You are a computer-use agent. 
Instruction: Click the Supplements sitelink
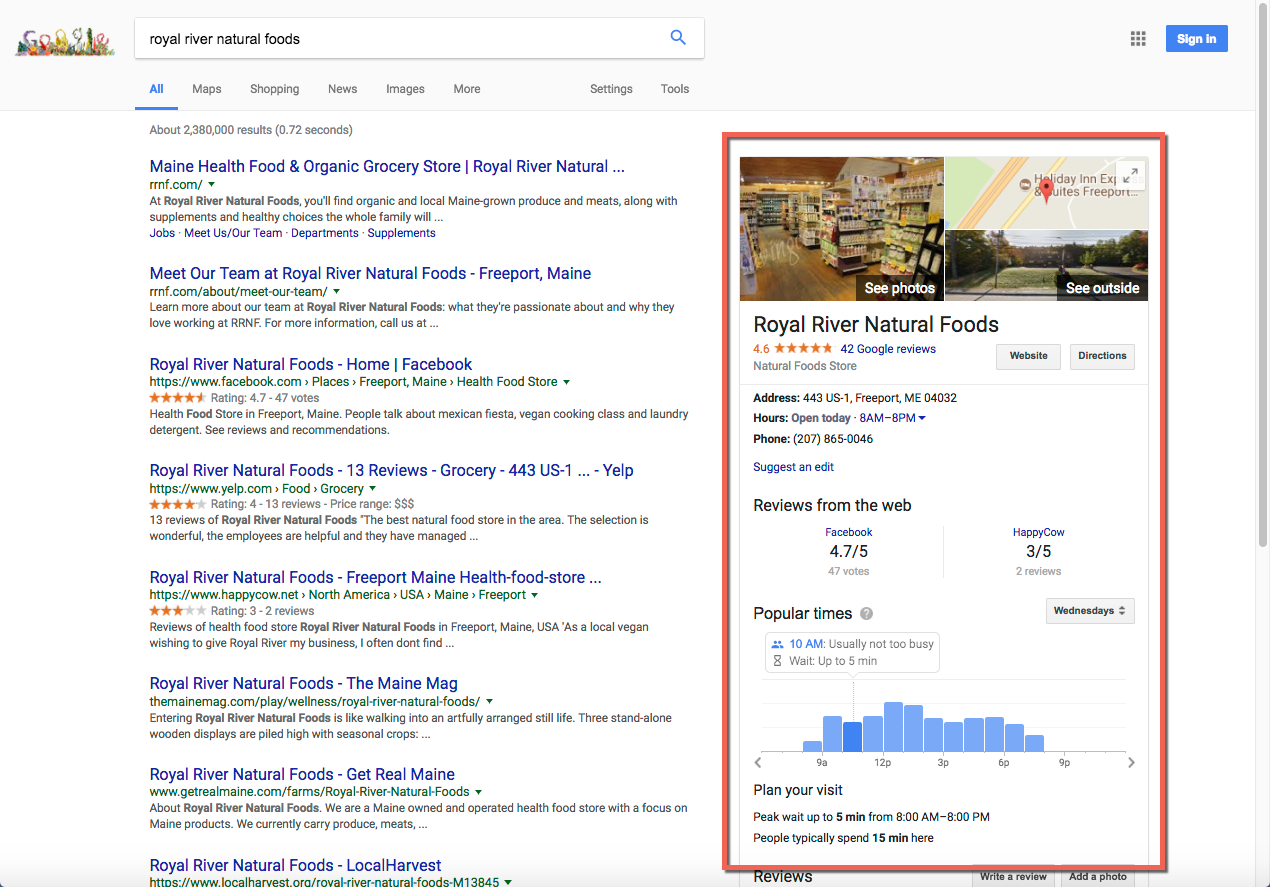(x=401, y=233)
